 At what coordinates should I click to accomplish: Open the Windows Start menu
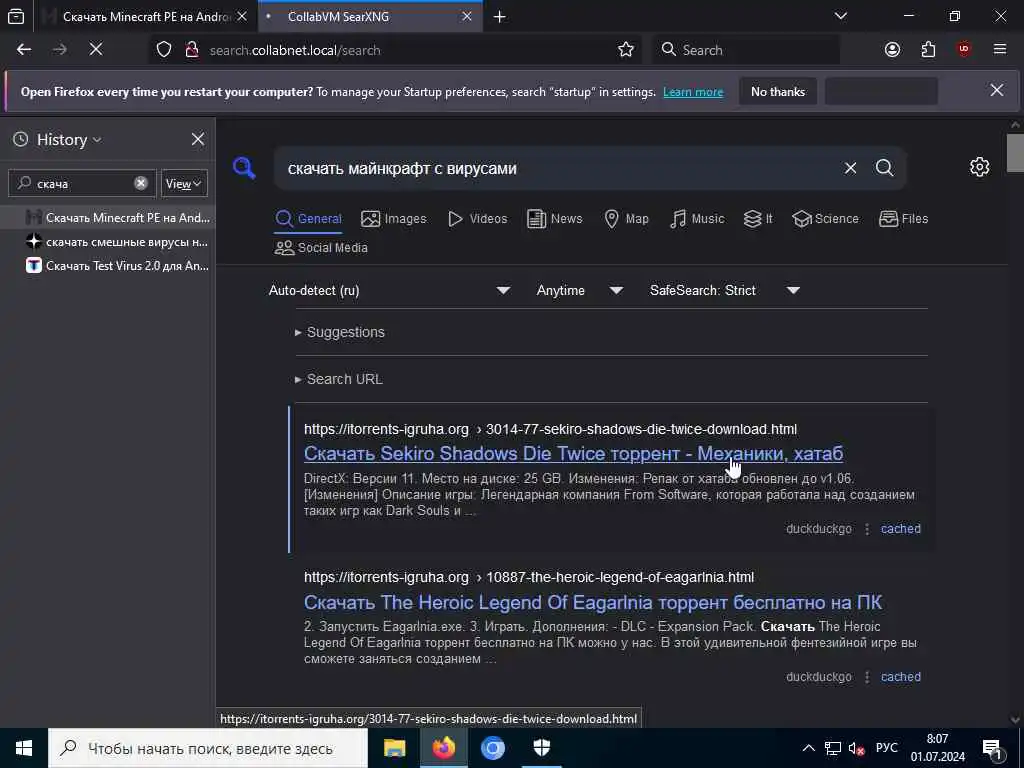pyautogui.click(x=24, y=748)
